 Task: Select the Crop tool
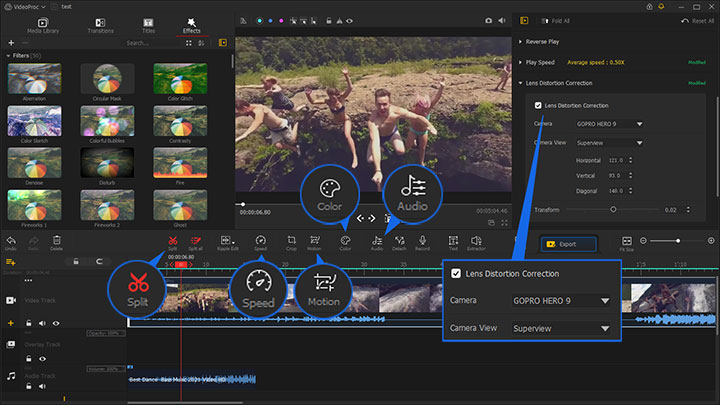click(x=291, y=240)
